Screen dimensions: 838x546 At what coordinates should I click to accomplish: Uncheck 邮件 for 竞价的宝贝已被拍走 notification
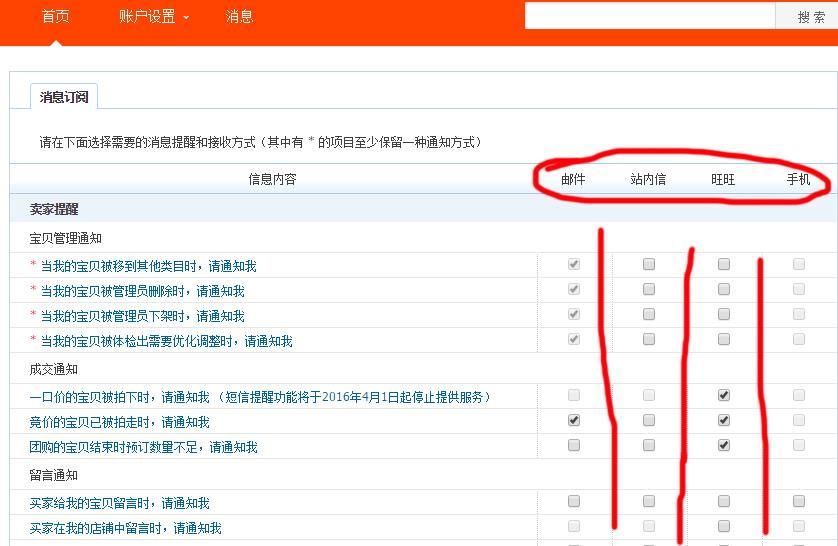(x=574, y=421)
